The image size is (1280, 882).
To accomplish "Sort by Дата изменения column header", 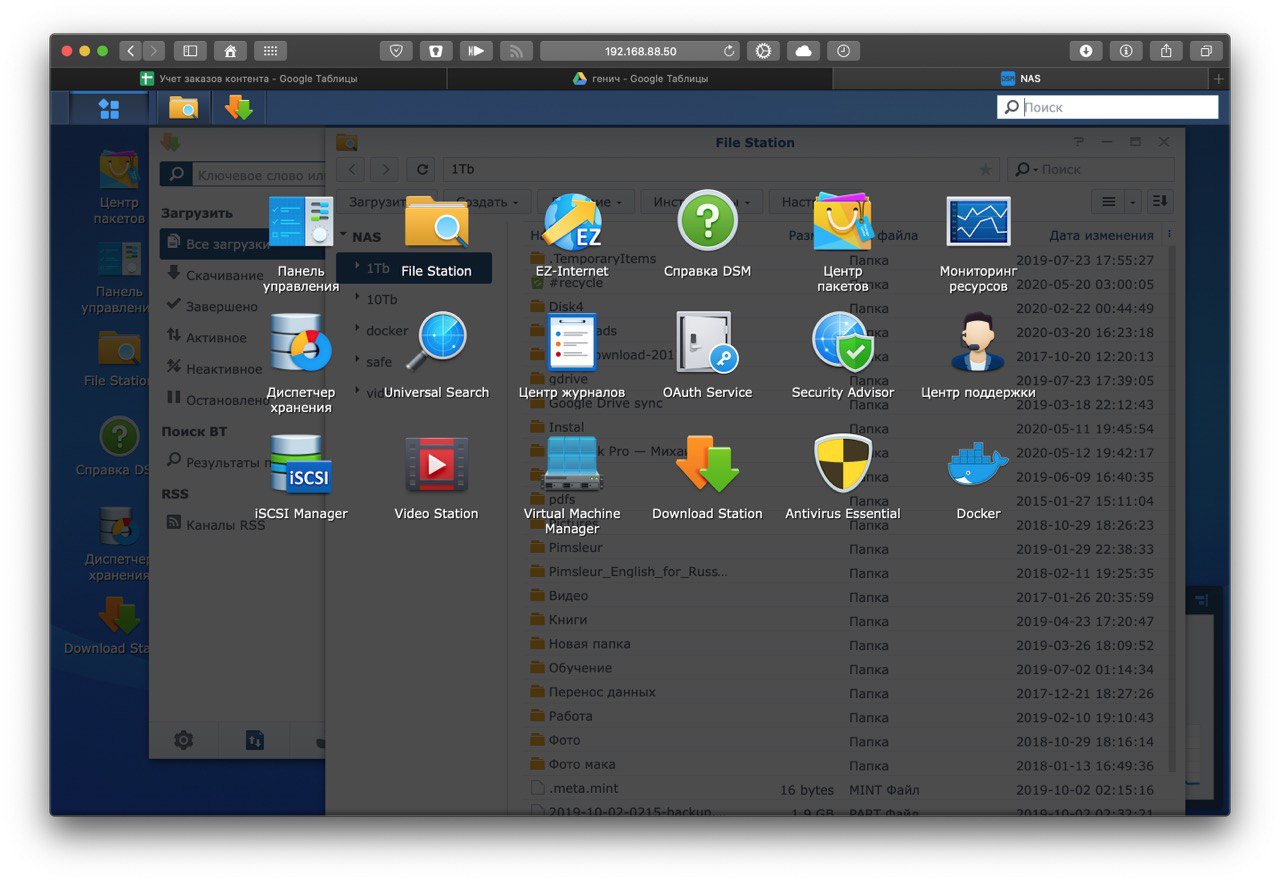I will pos(1101,236).
